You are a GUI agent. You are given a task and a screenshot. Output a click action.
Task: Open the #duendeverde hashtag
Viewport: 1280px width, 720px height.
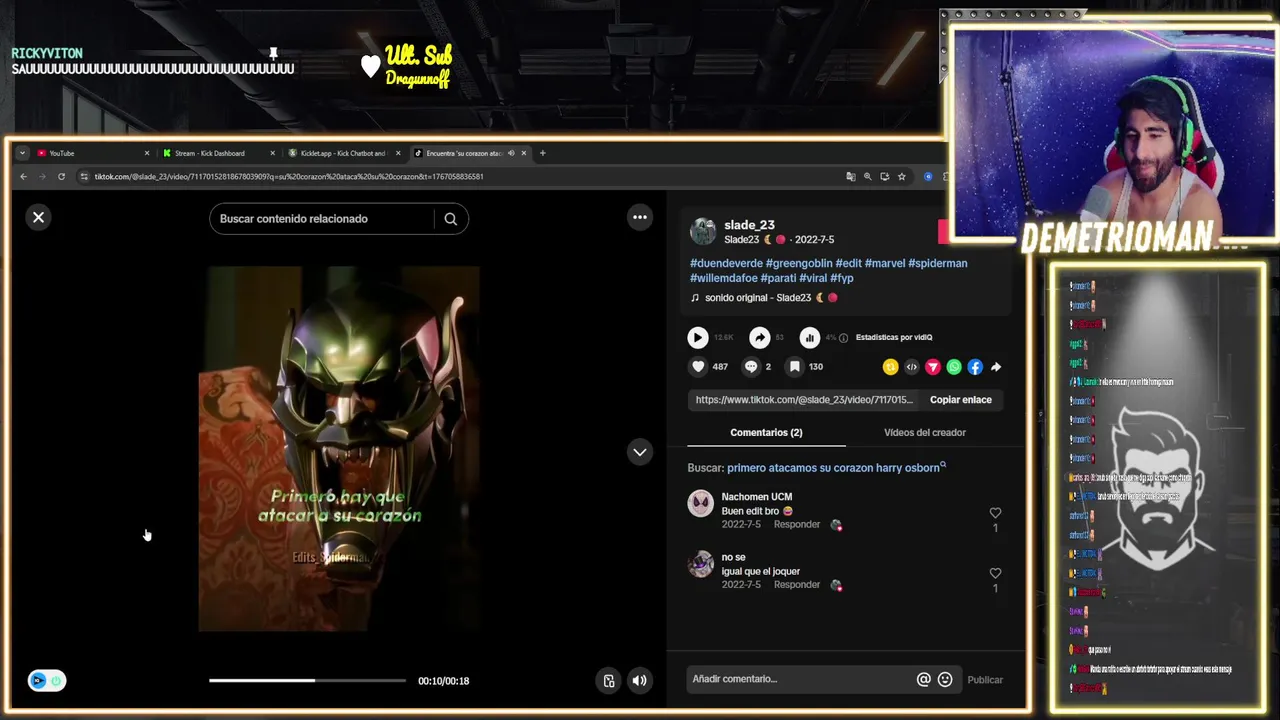[x=726, y=263]
